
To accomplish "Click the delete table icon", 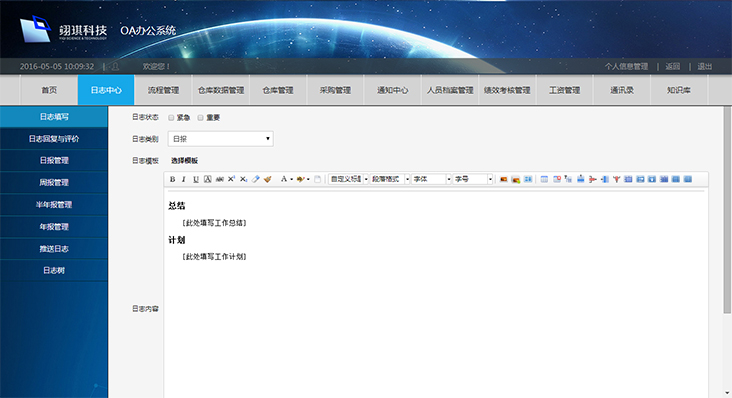I will (556, 179).
